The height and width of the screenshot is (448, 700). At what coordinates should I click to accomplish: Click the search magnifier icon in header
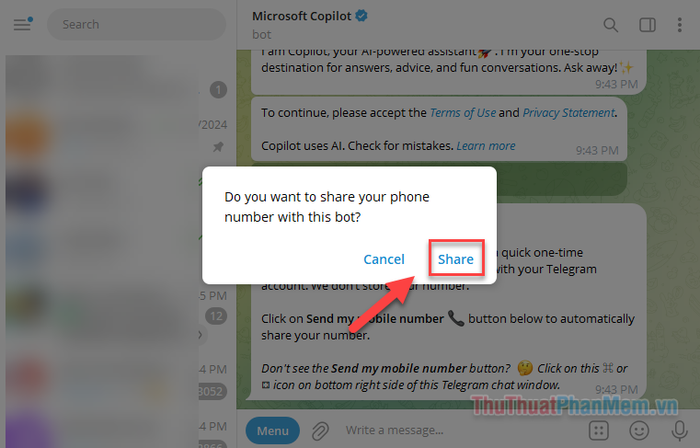tap(610, 25)
